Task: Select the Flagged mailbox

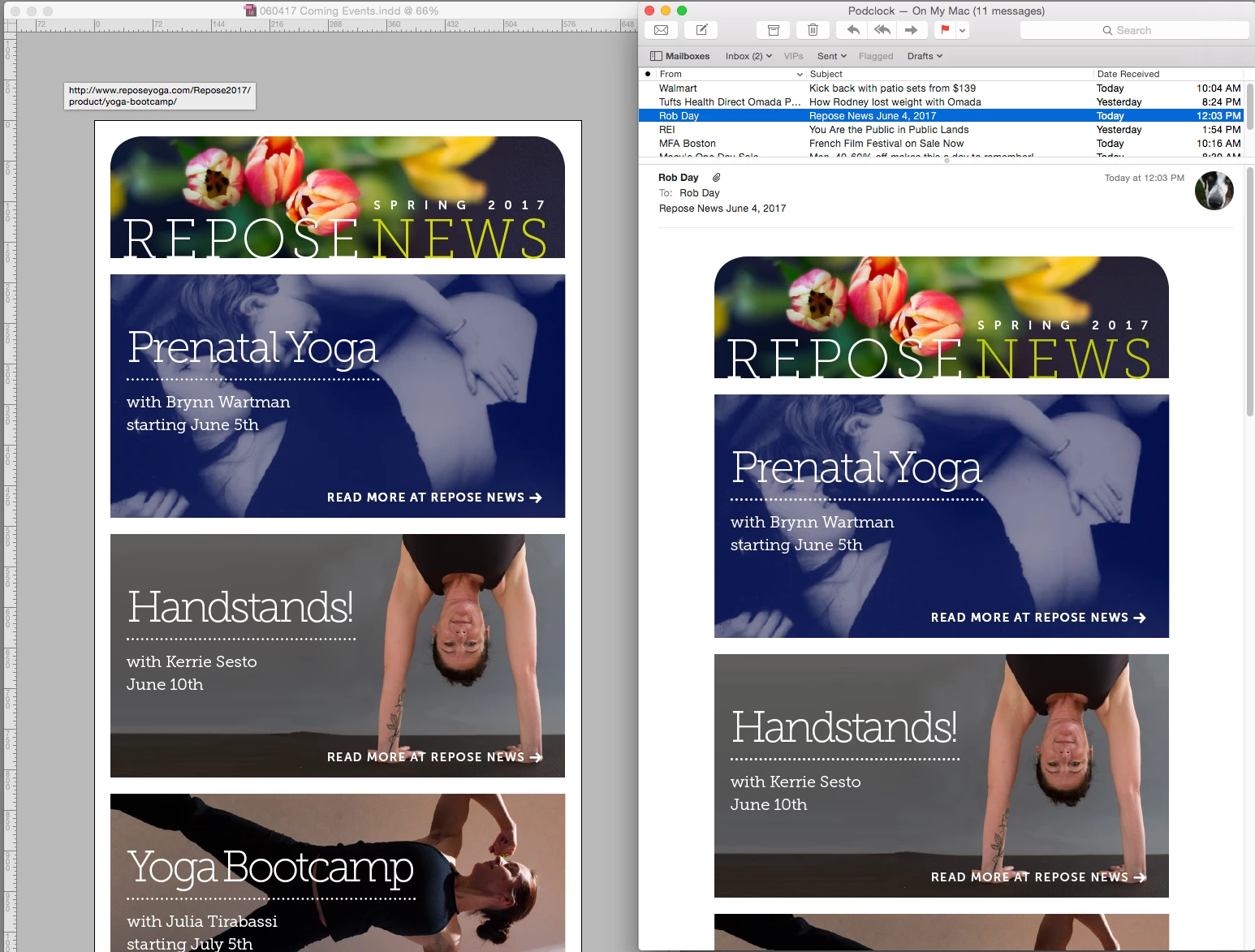Action: [x=876, y=56]
